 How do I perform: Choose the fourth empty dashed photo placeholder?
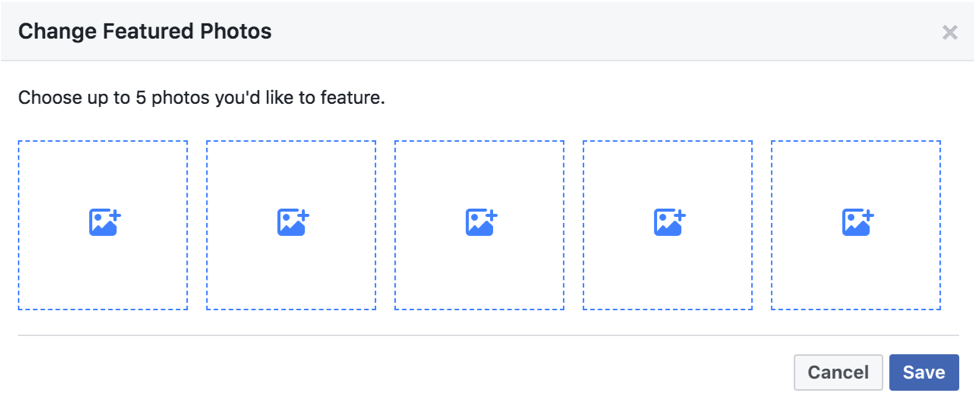pyautogui.click(x=667, y=225)
